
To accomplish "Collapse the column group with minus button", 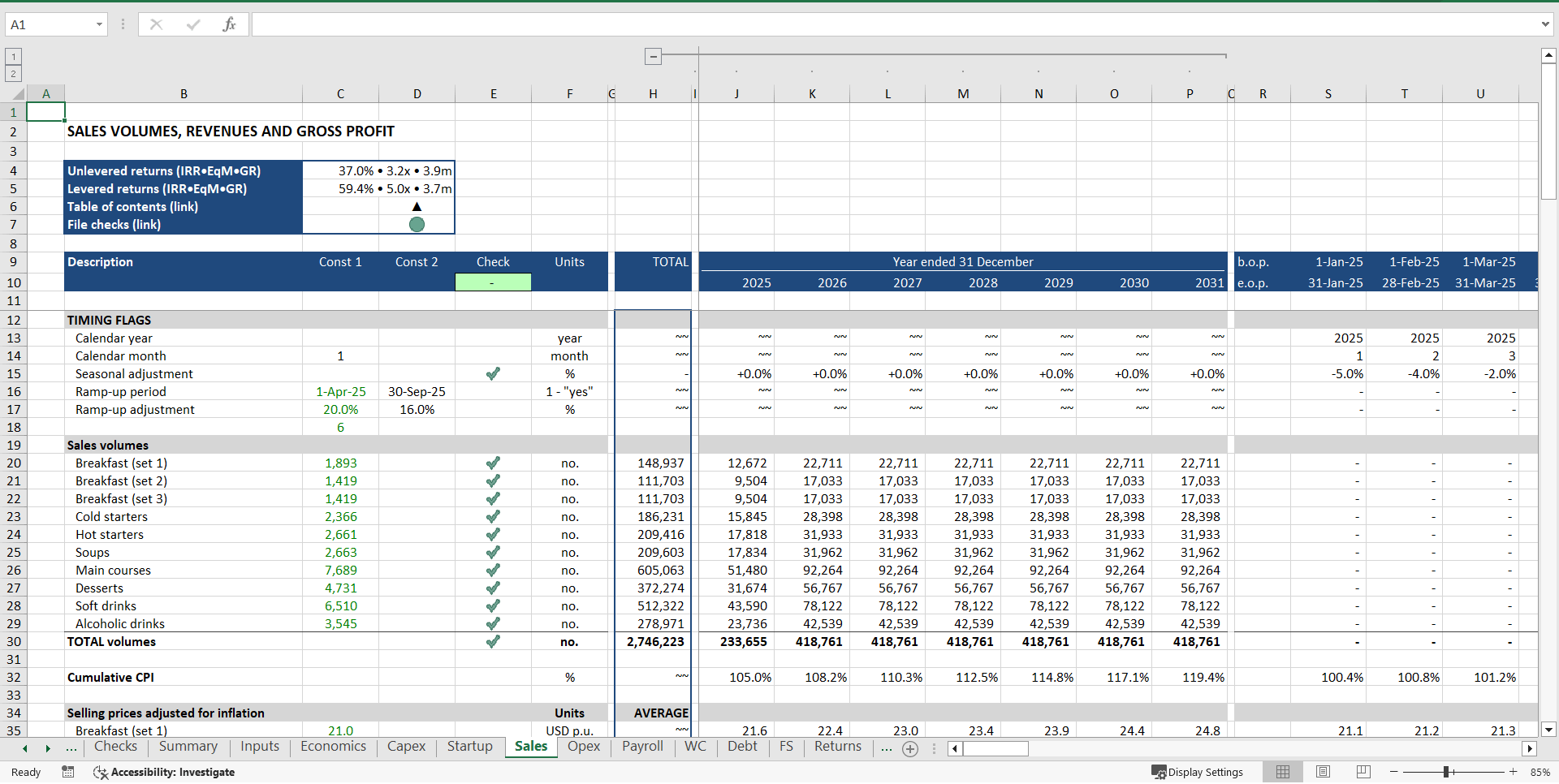I will 653,56.
